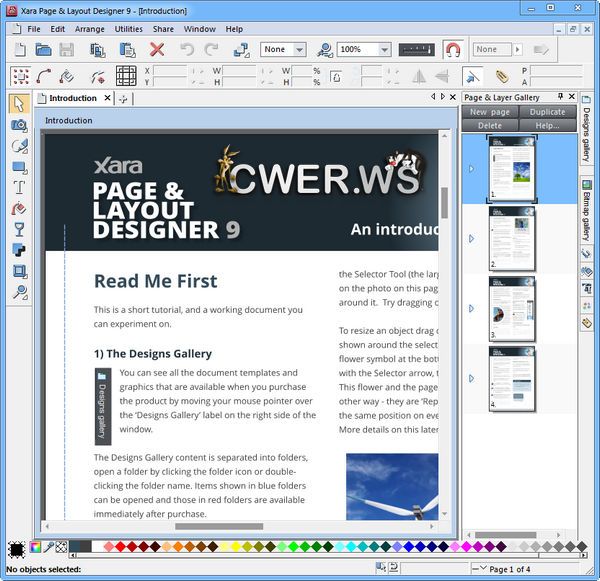
Task: Select the Photo tool camera icon
Action: [x=19, y=125]
